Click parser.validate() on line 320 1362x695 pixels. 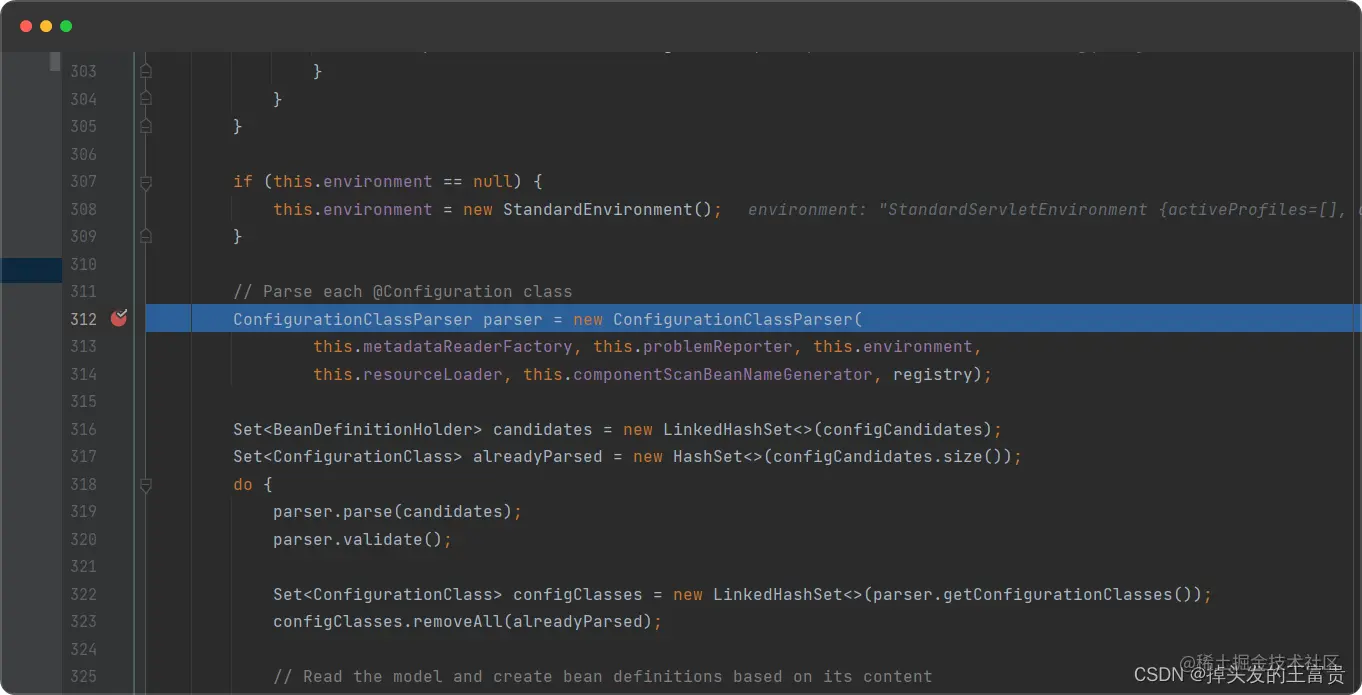[x=358, y=539]
